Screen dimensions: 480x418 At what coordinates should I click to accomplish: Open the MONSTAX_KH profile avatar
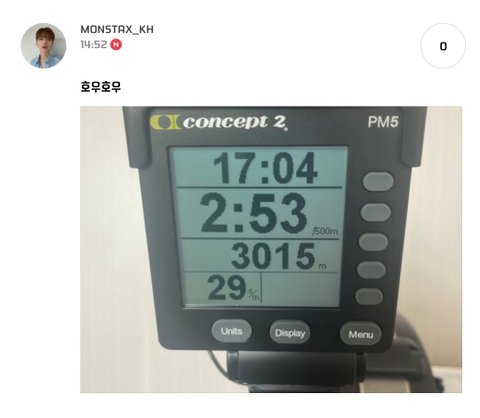point(43,46)
